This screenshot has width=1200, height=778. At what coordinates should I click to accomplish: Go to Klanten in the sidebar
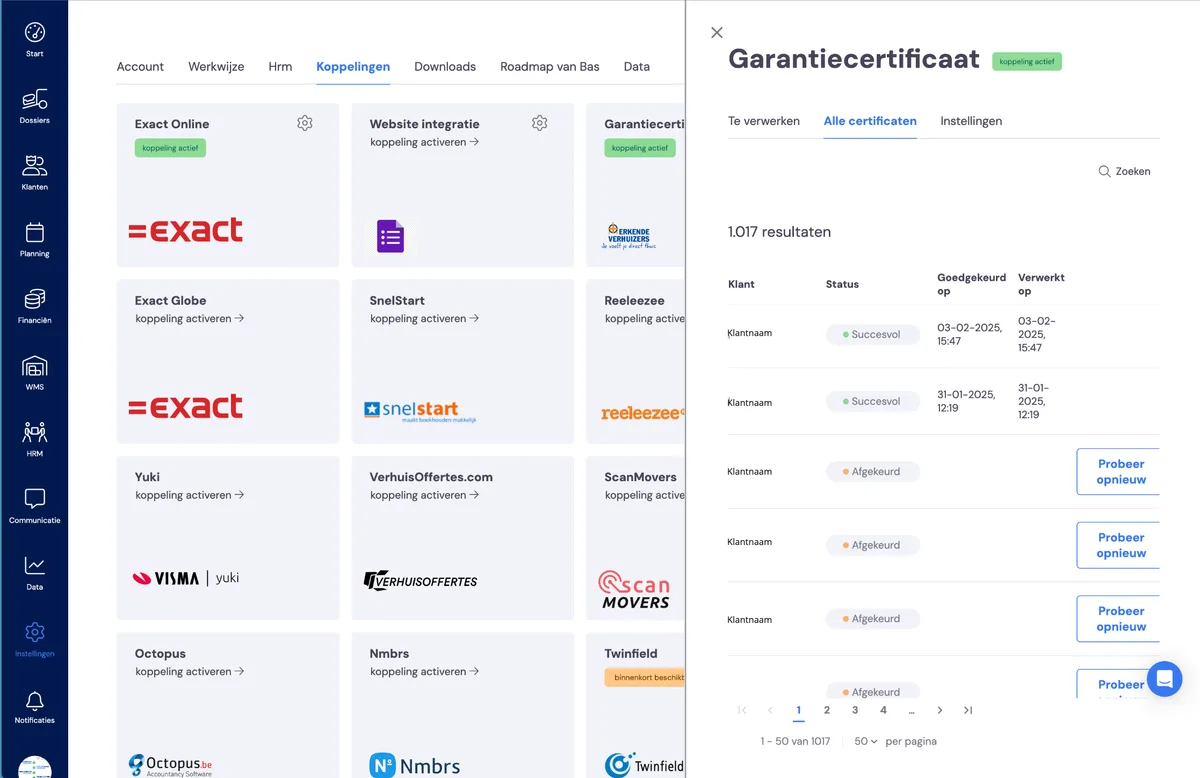coord(34,172)
